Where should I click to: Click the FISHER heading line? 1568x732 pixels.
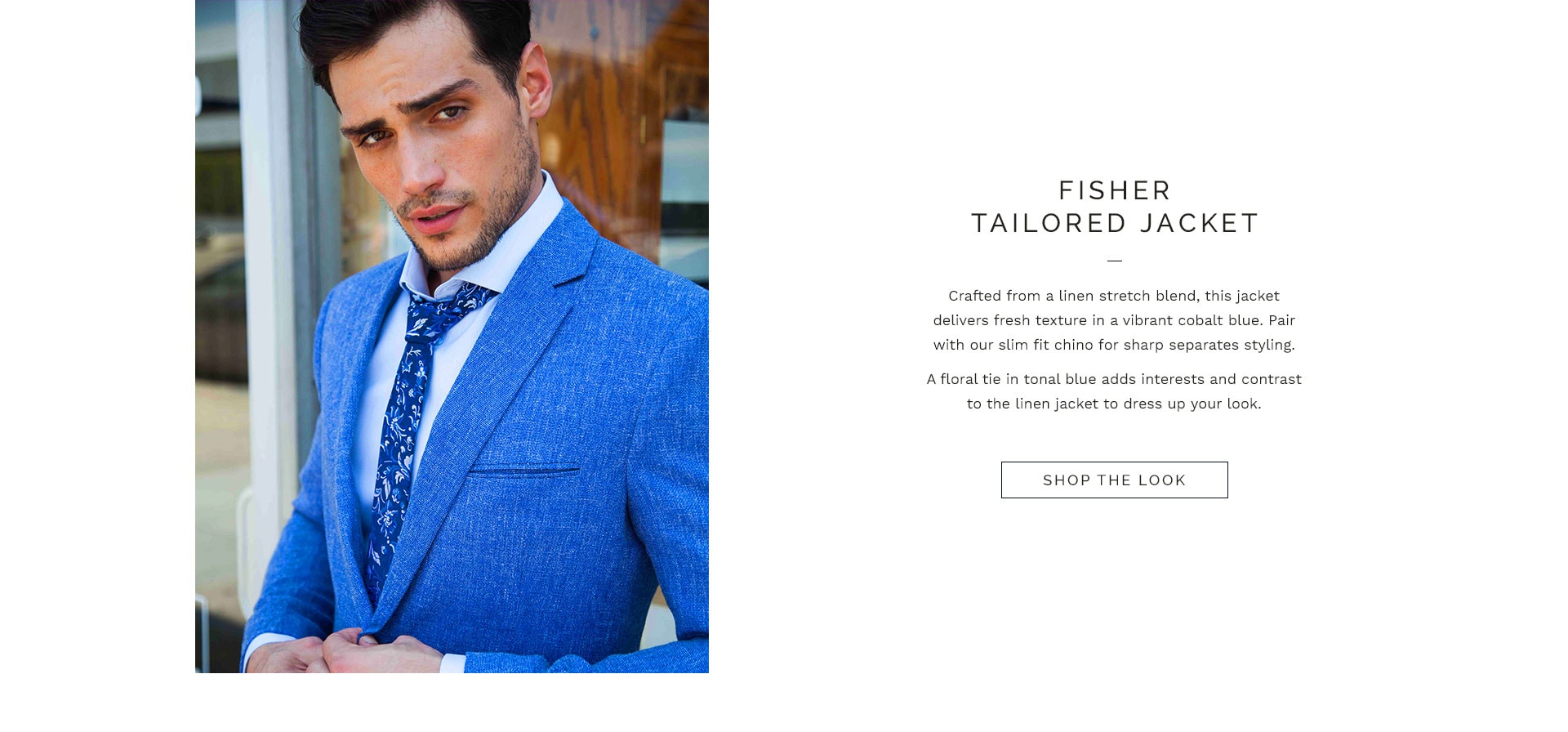(x=1115, y=190)
